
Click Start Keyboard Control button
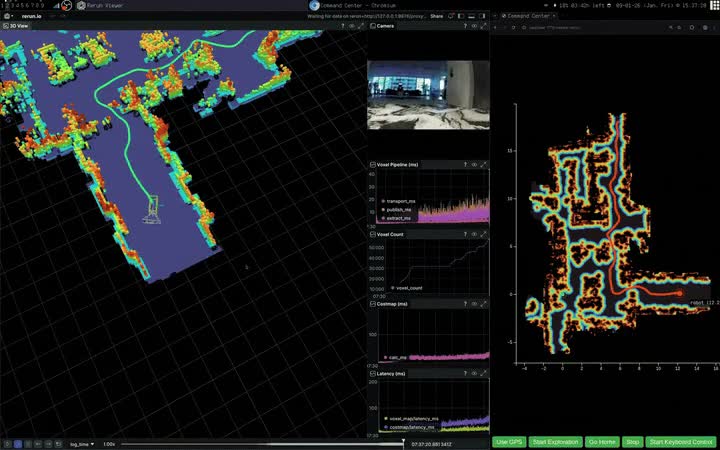point(681,442)
